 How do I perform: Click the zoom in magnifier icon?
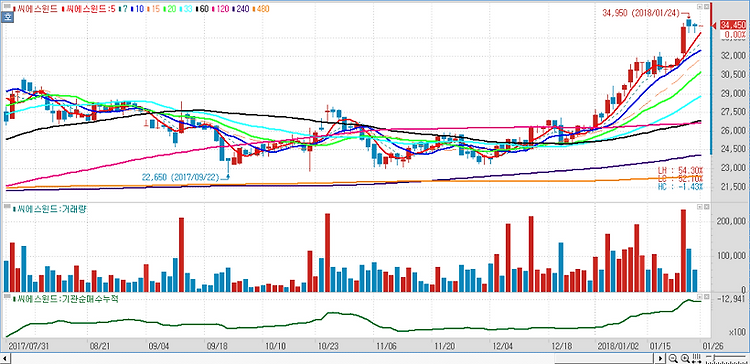(685, 358)
